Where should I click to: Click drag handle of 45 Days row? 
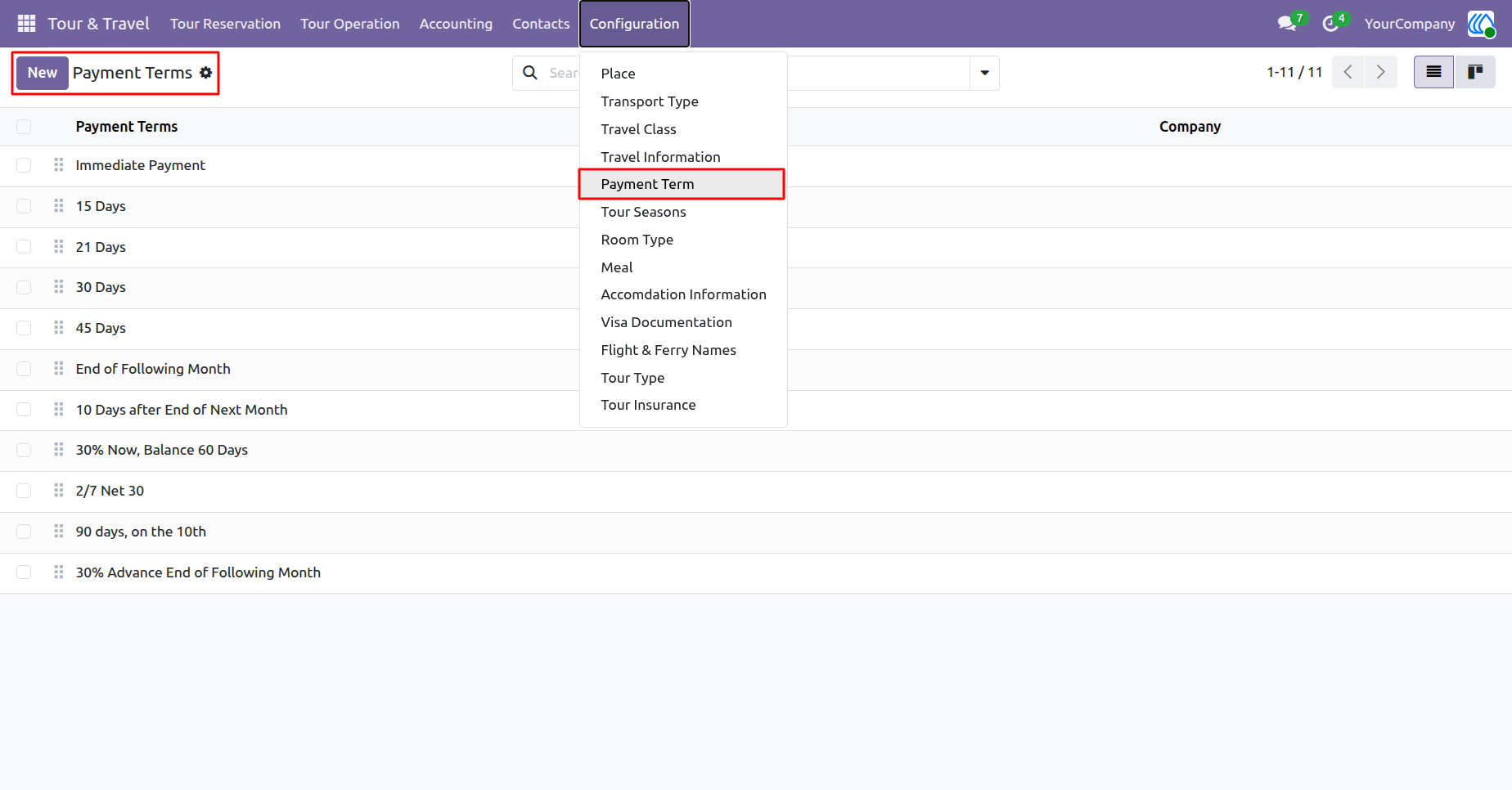coord(59,328)
